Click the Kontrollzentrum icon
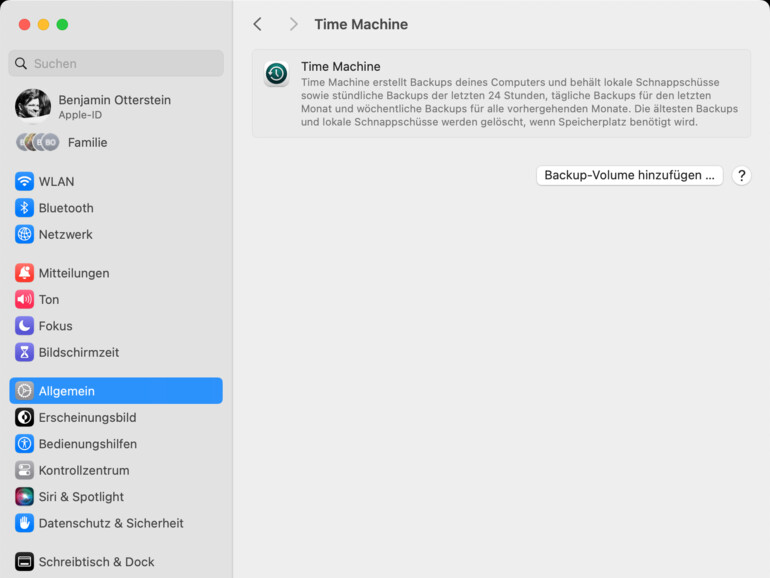Image resolution: width=770 pixels, height=578 pixels. pos(24,470)
